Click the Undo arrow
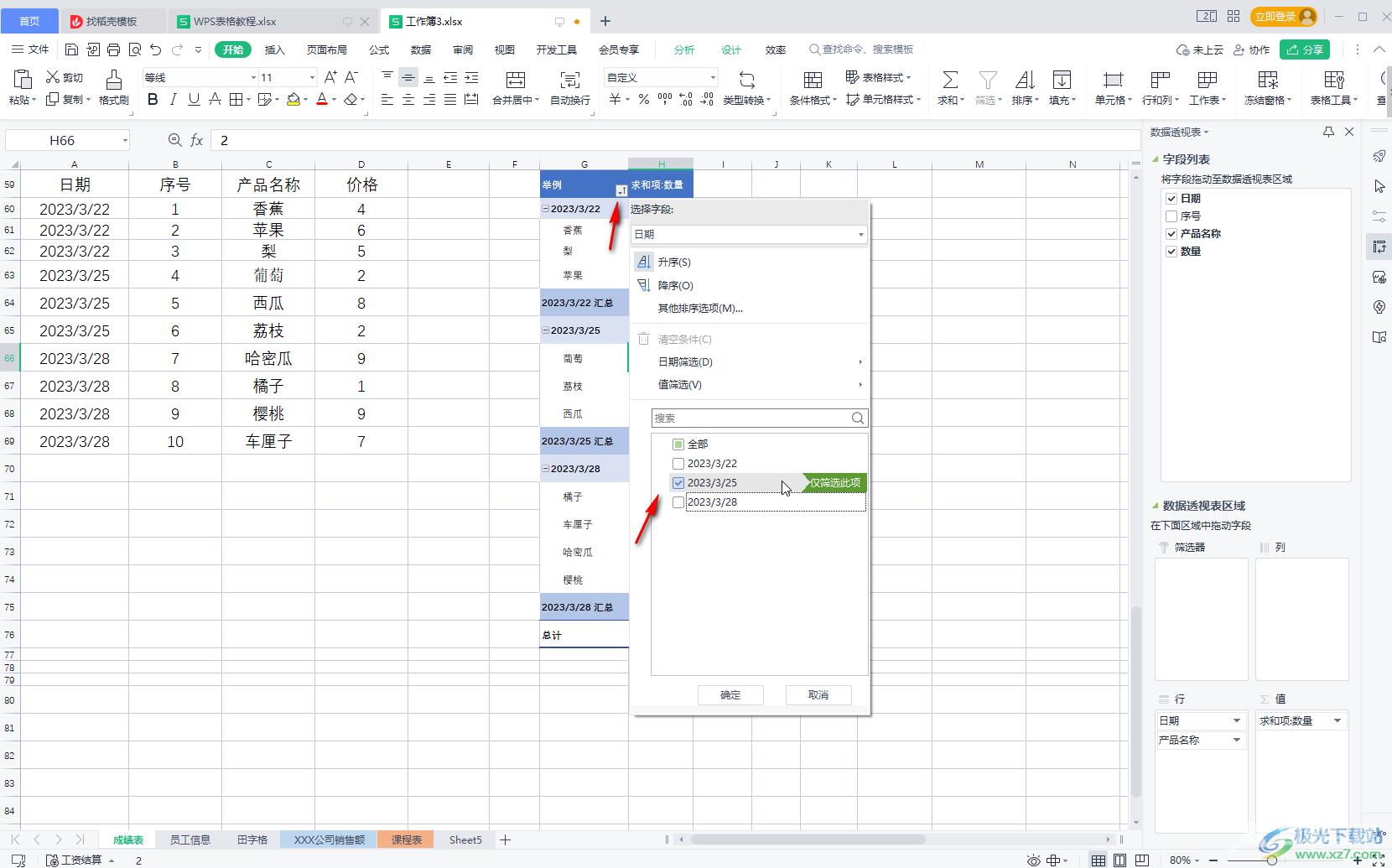 pos(155,49)
